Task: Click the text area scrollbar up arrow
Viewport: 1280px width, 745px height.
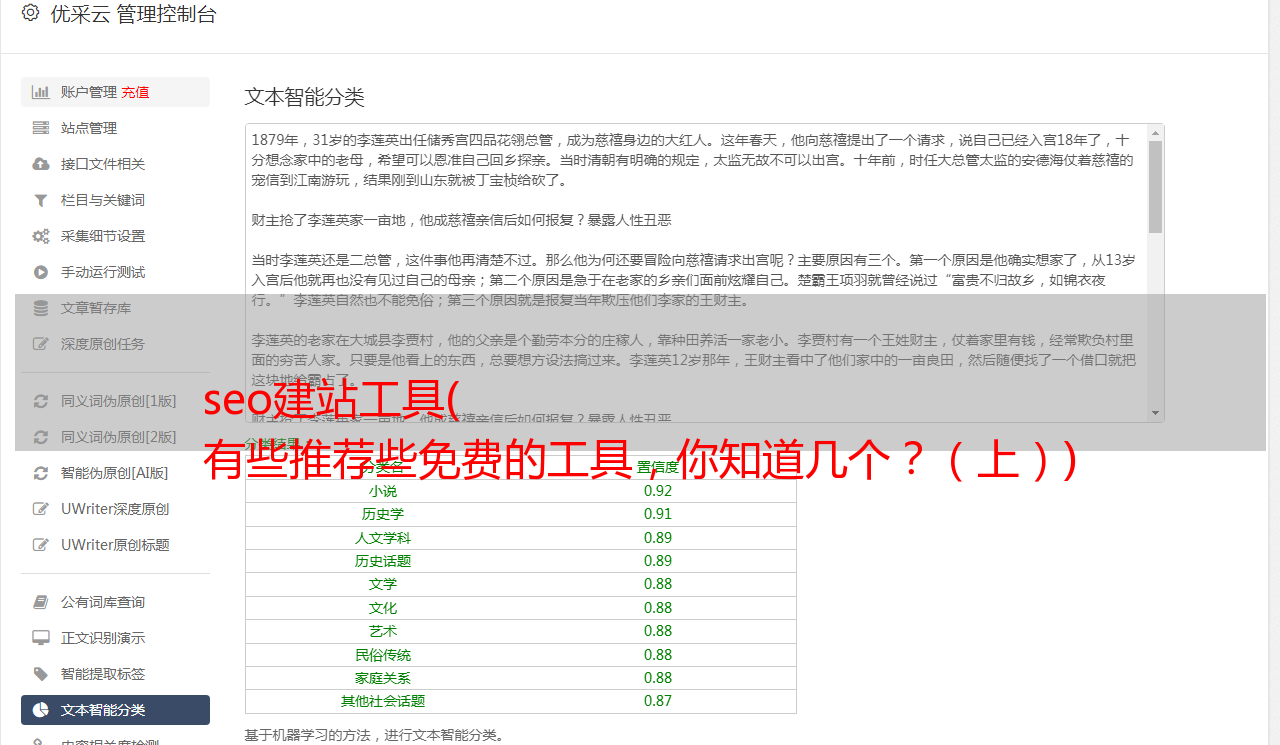Action: coord(1155,132)
